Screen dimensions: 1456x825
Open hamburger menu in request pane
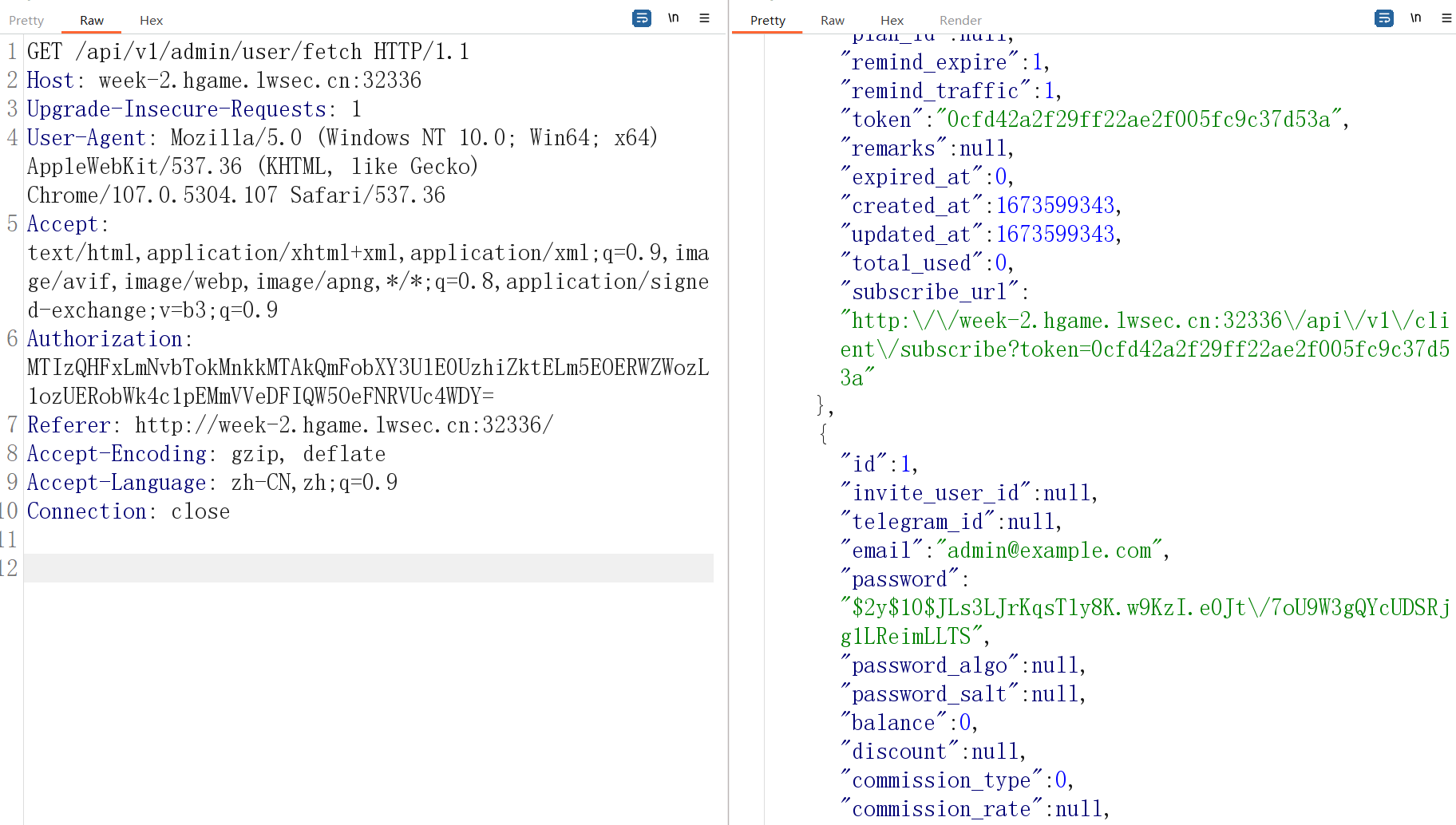pos(704,18)
